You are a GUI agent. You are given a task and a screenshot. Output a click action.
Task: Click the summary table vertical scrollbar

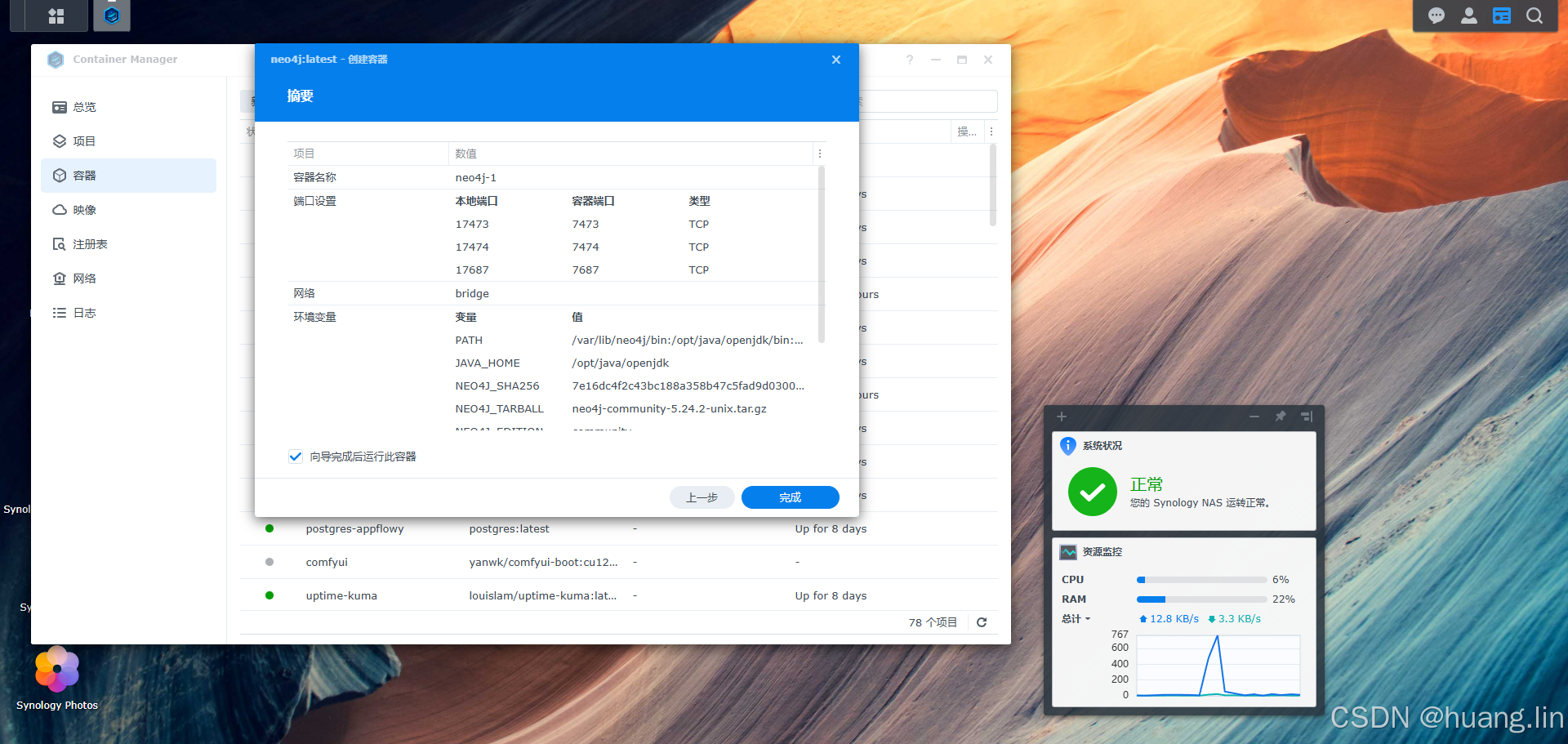(821, 255)
